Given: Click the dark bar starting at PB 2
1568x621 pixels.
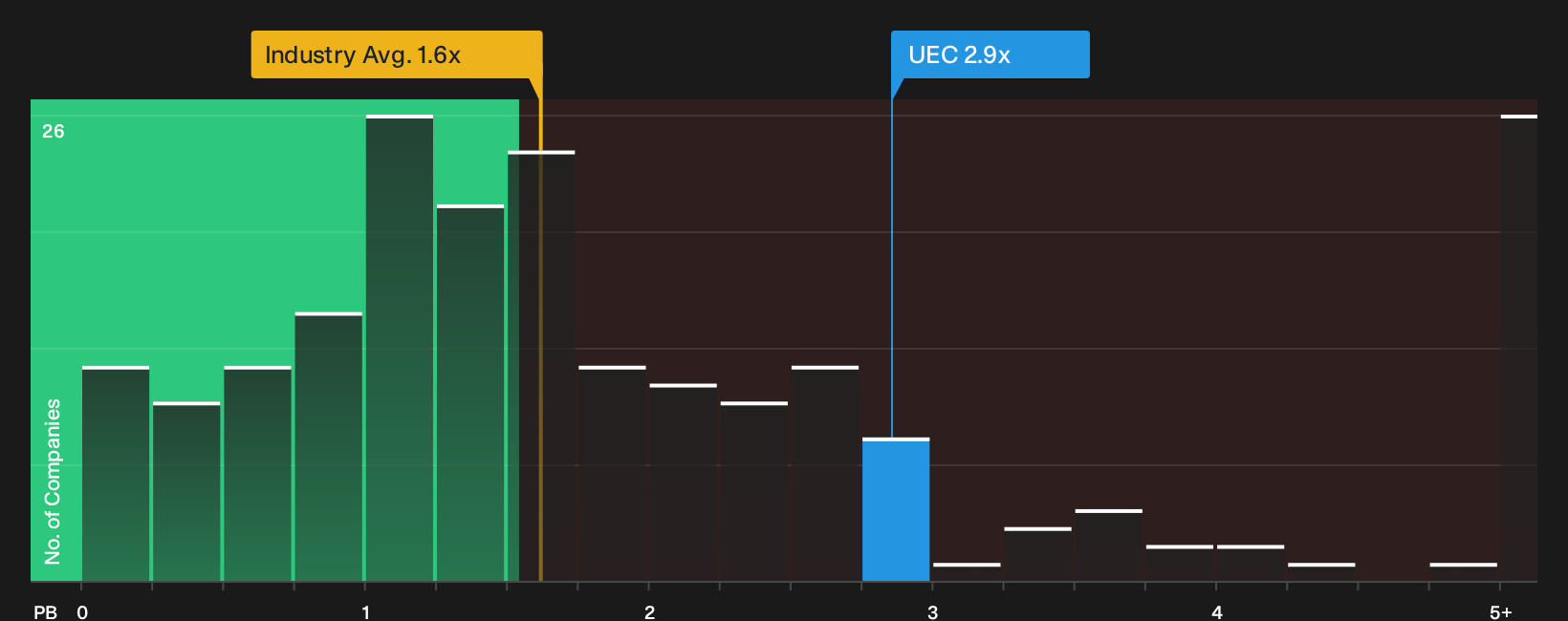Looking at the screenshot, I should [x=684, y=482].
